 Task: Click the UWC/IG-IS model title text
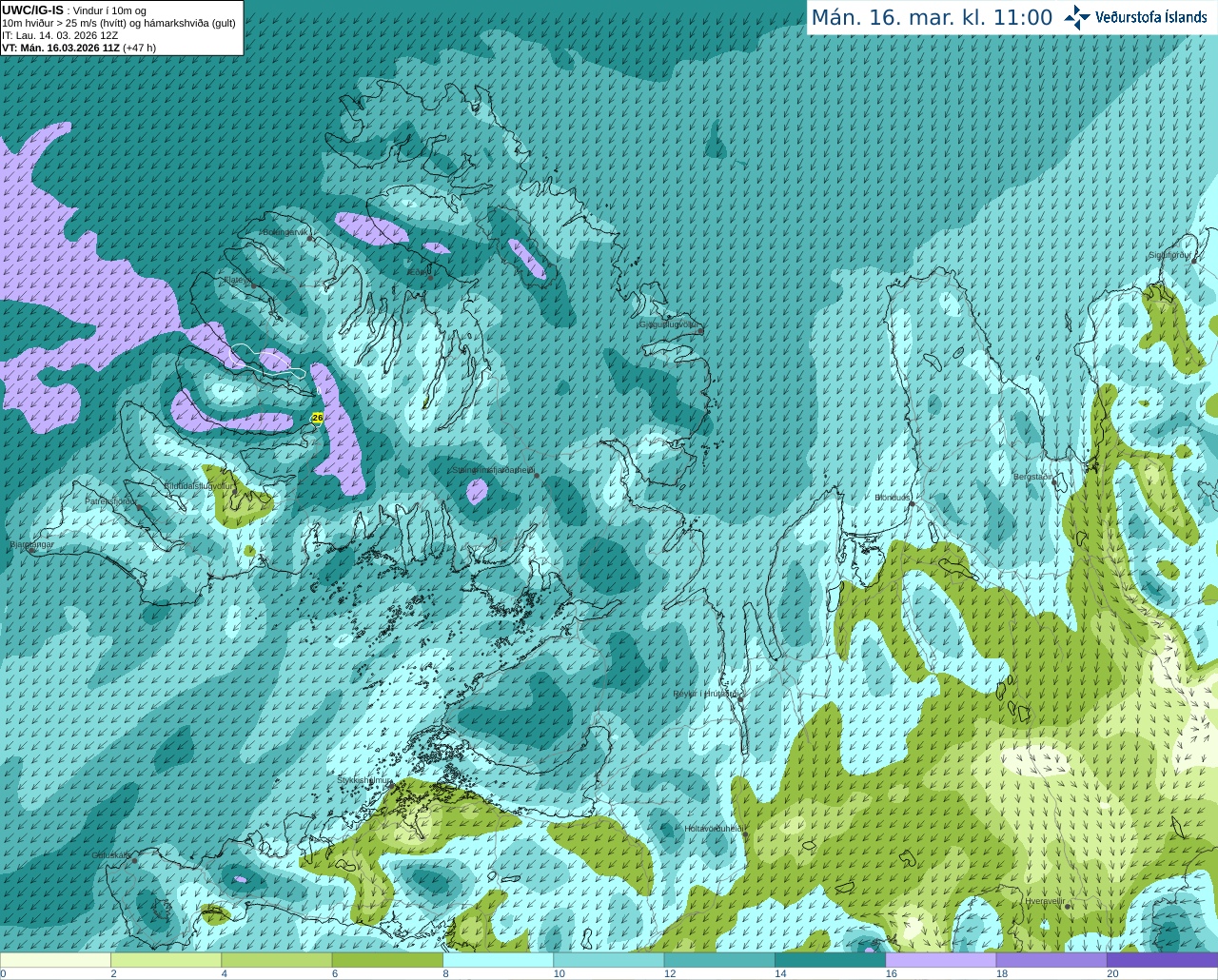click(x=32, y=10)
